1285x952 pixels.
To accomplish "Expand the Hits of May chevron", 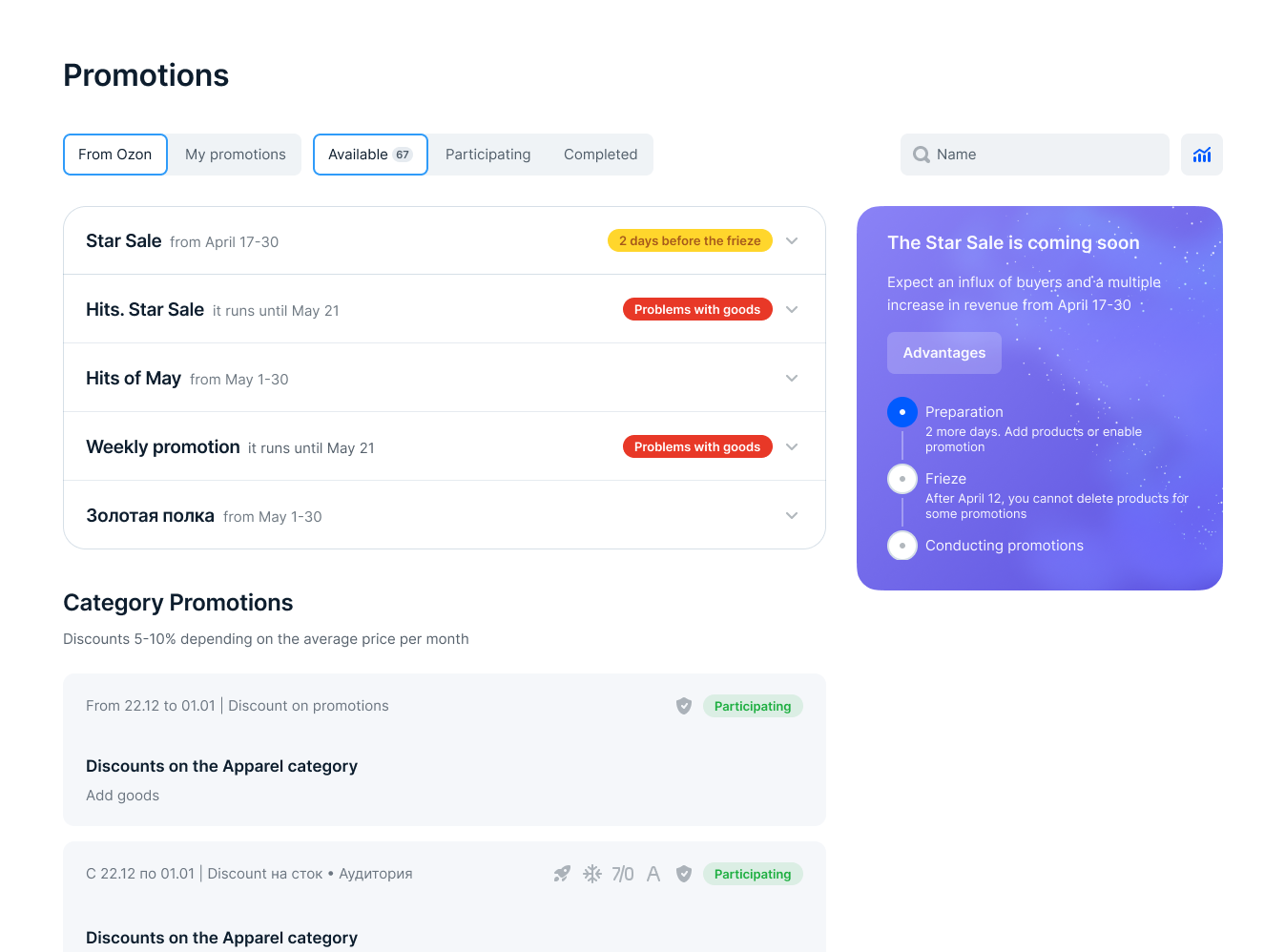I will click(x=792, y=379).
